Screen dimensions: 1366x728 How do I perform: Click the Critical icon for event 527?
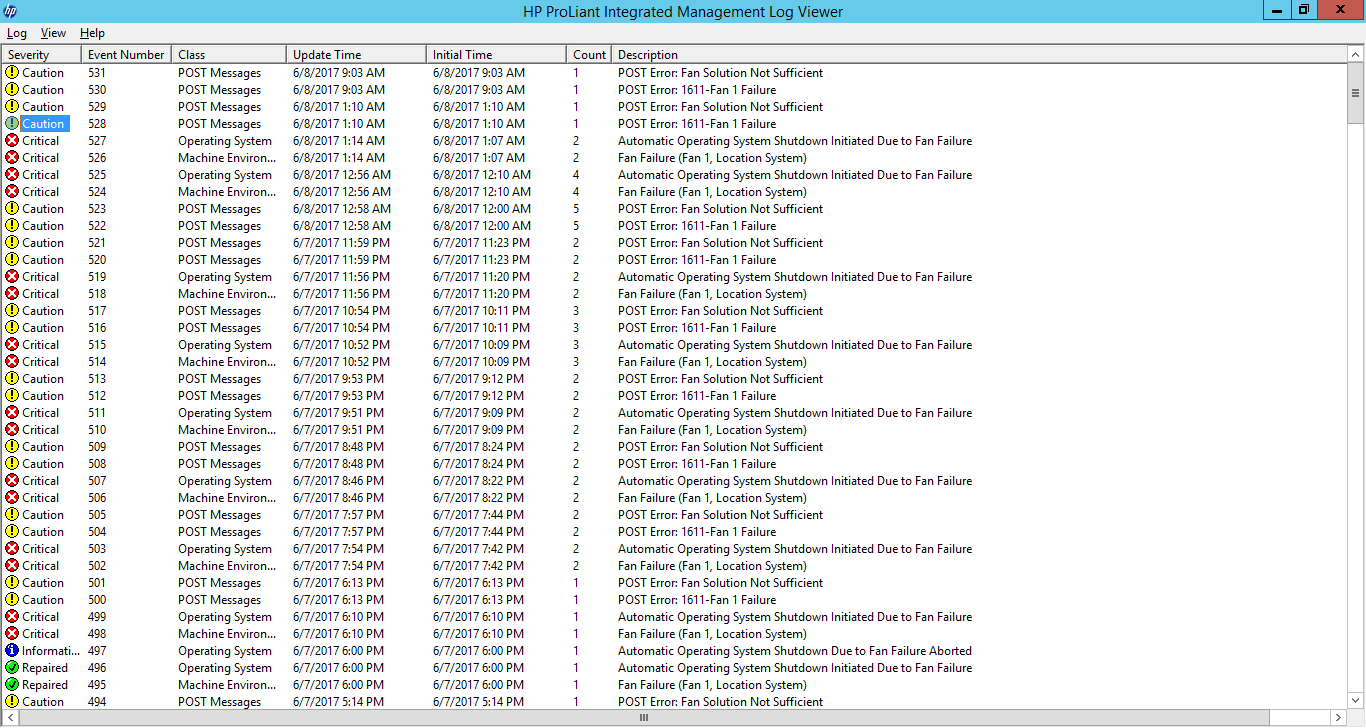click(12, 141)
